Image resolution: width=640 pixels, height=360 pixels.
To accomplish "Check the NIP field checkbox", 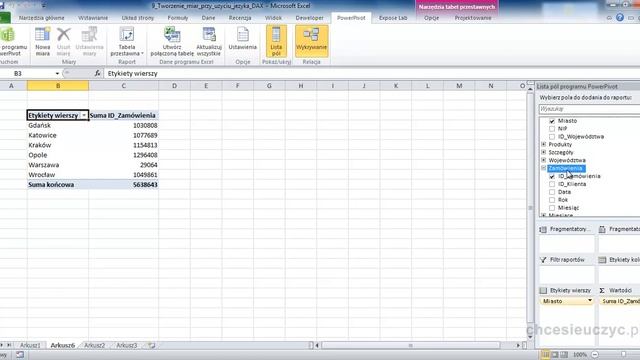I will coord(552,129).
